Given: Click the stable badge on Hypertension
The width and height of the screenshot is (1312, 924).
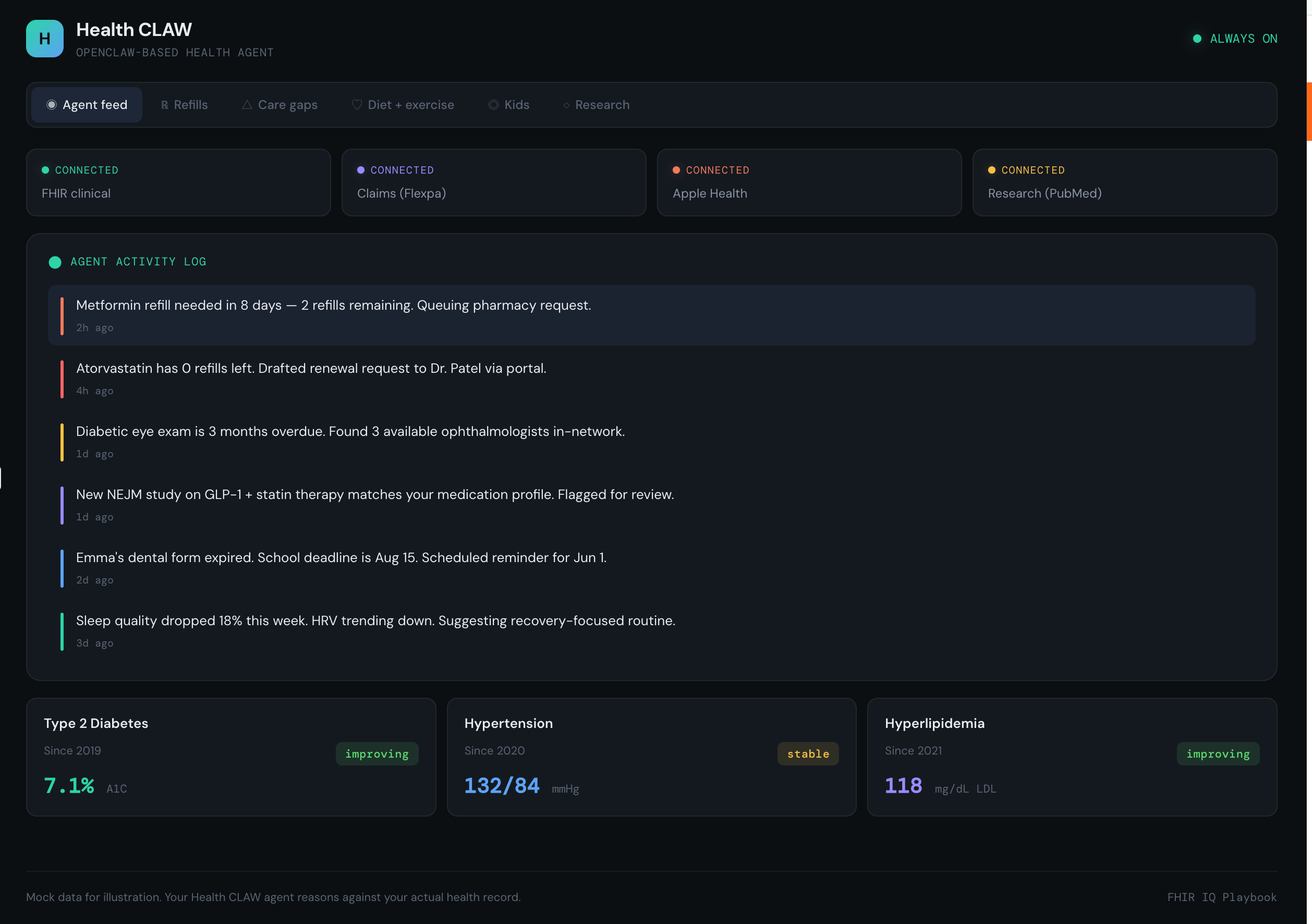Looking at the screenshot, I should pyautogui.click(x=807, y=753).
